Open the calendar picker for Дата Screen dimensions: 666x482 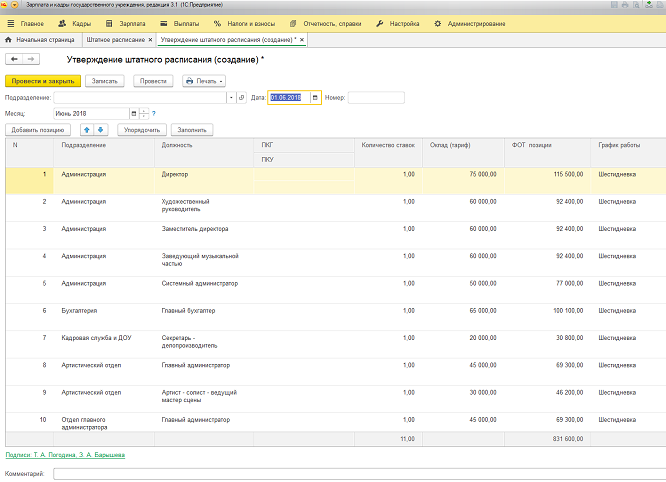315,98
